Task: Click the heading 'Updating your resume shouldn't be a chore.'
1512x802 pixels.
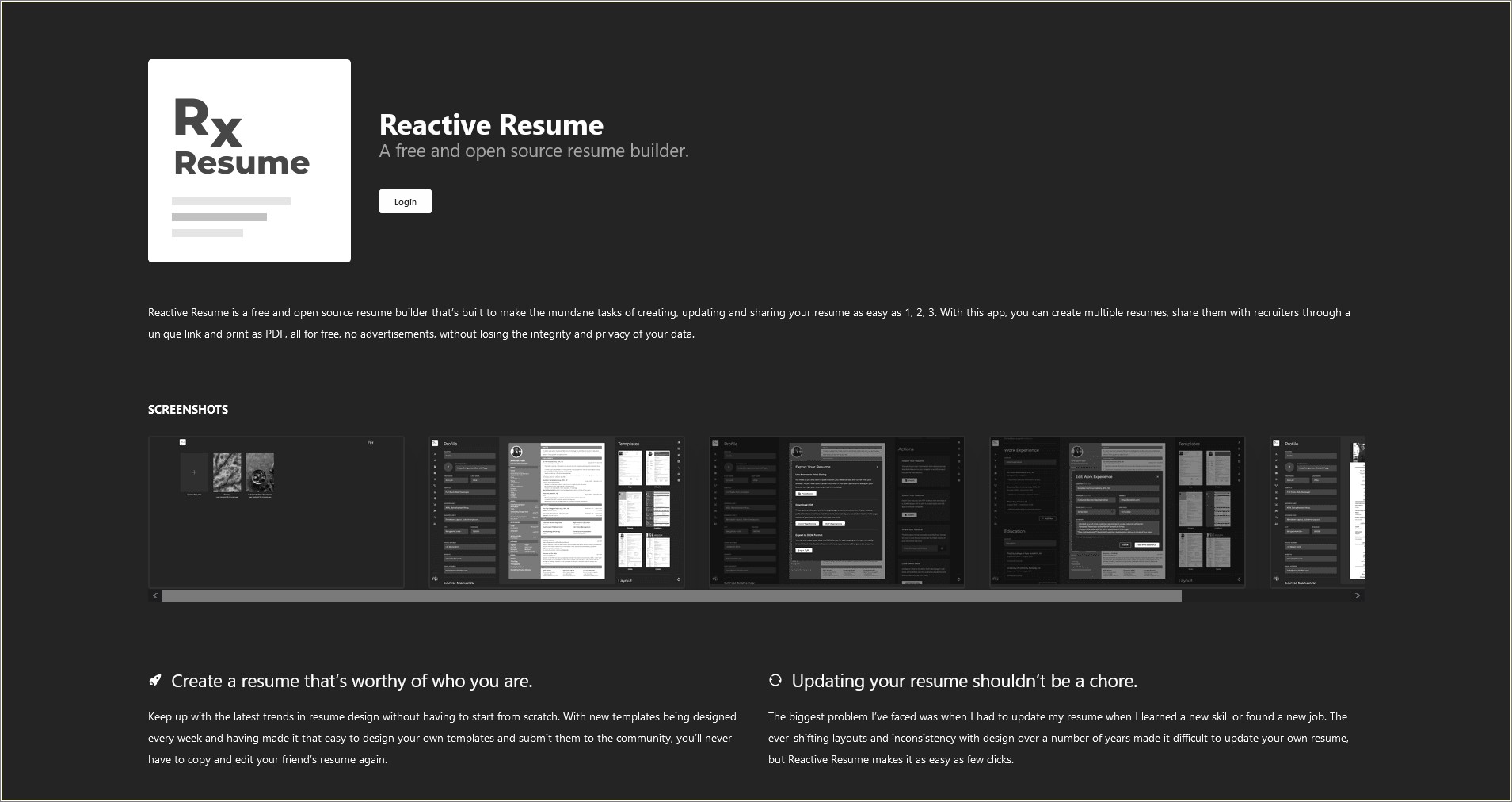Action: coord(965,681)
